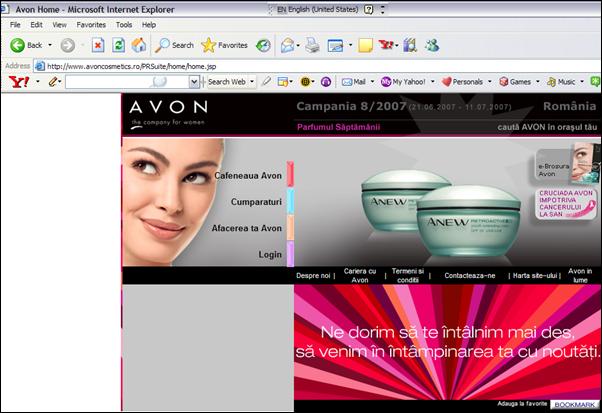Open e-Brosura Avon thumbnail

coord(567,164)
